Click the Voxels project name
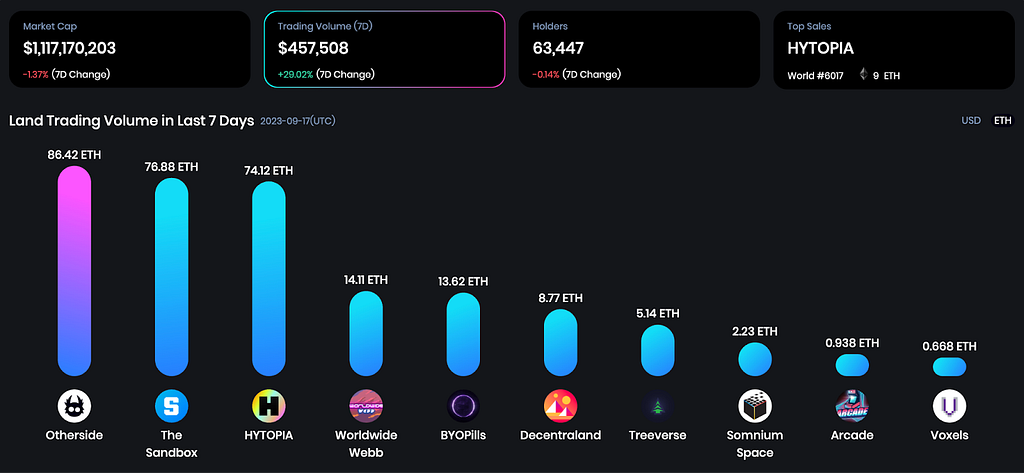 click(x=950, y=435)
